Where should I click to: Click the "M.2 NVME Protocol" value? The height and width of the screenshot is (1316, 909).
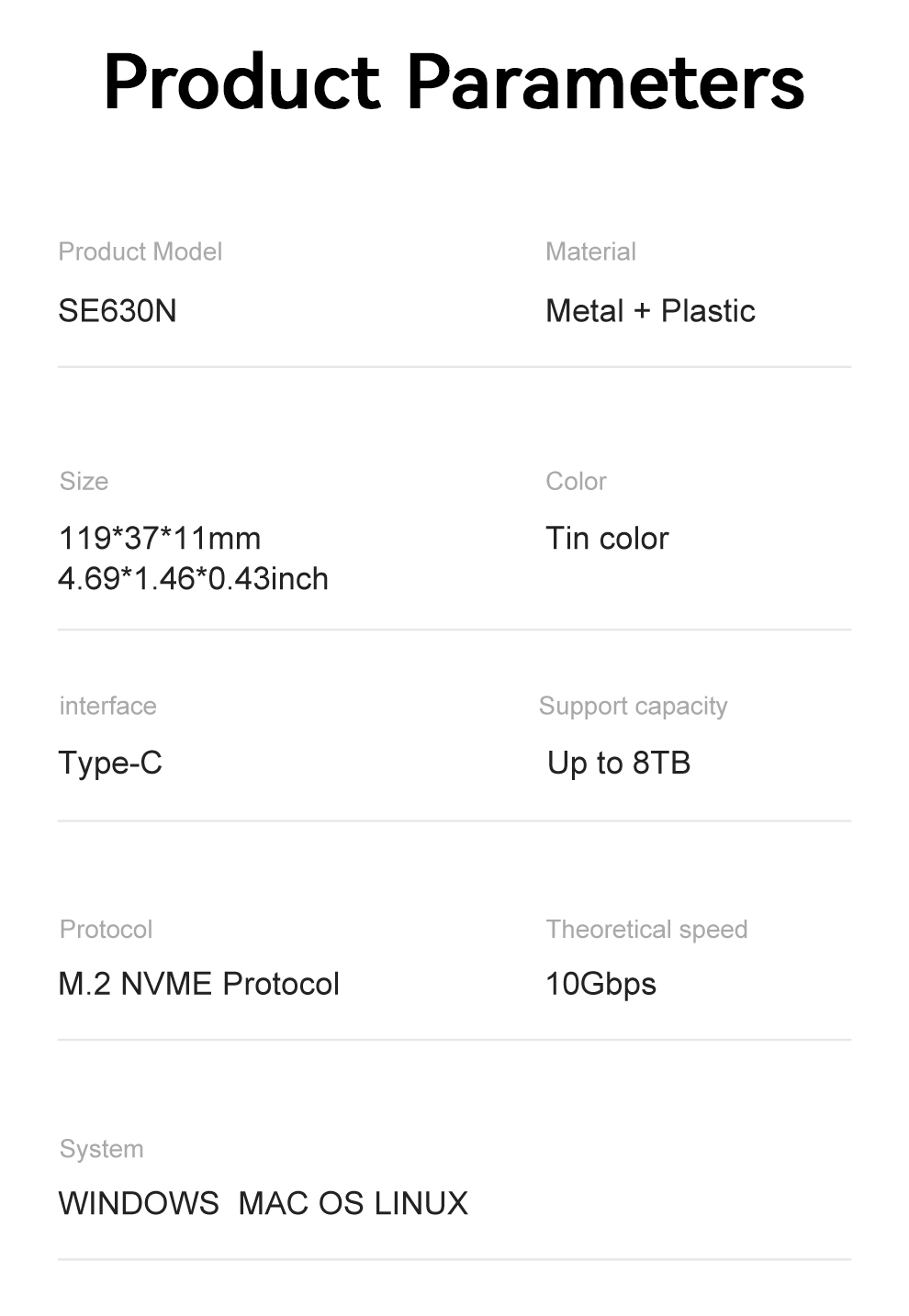198,984
